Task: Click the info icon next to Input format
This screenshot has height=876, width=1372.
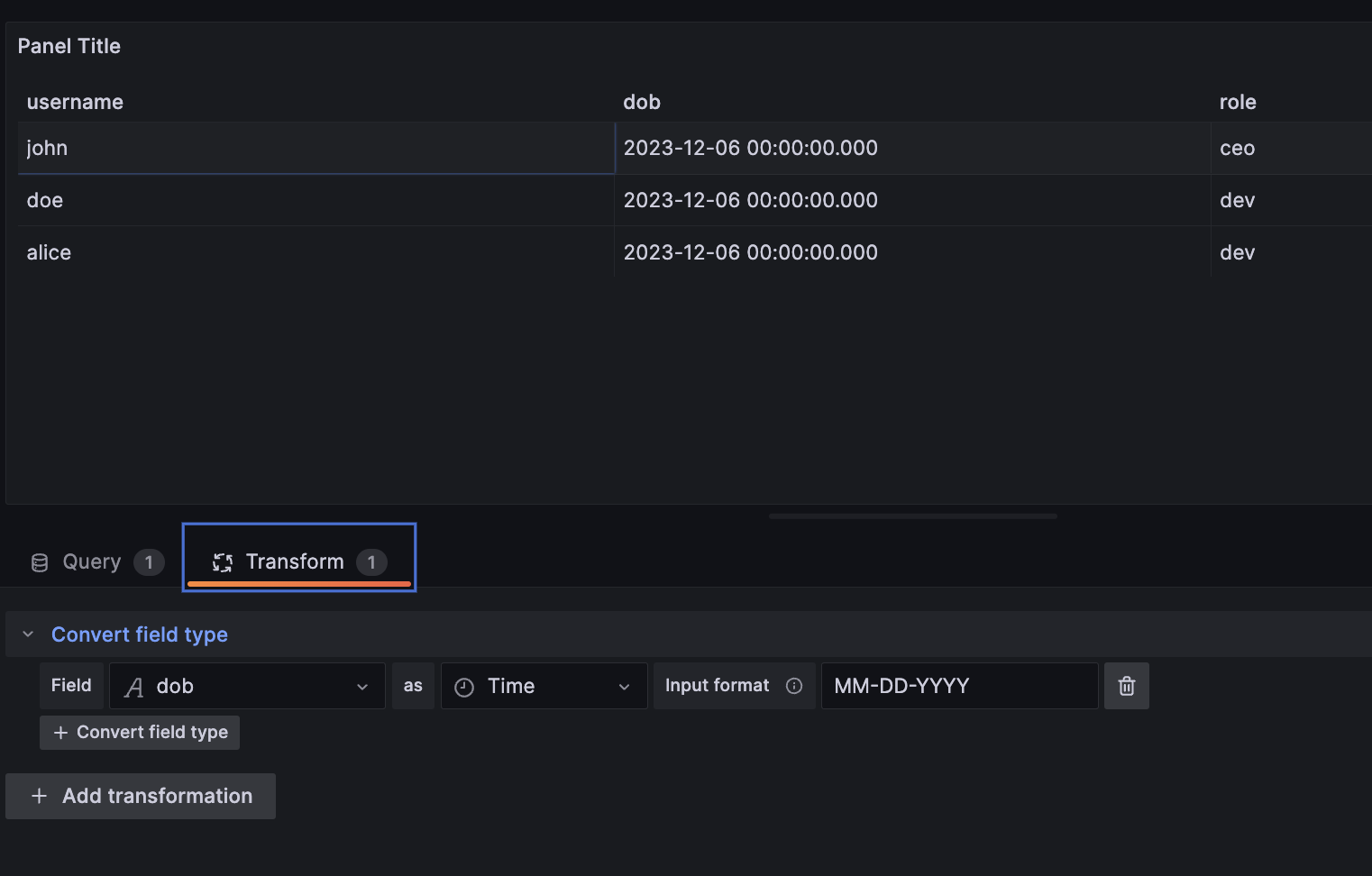Action: (794, 686)
